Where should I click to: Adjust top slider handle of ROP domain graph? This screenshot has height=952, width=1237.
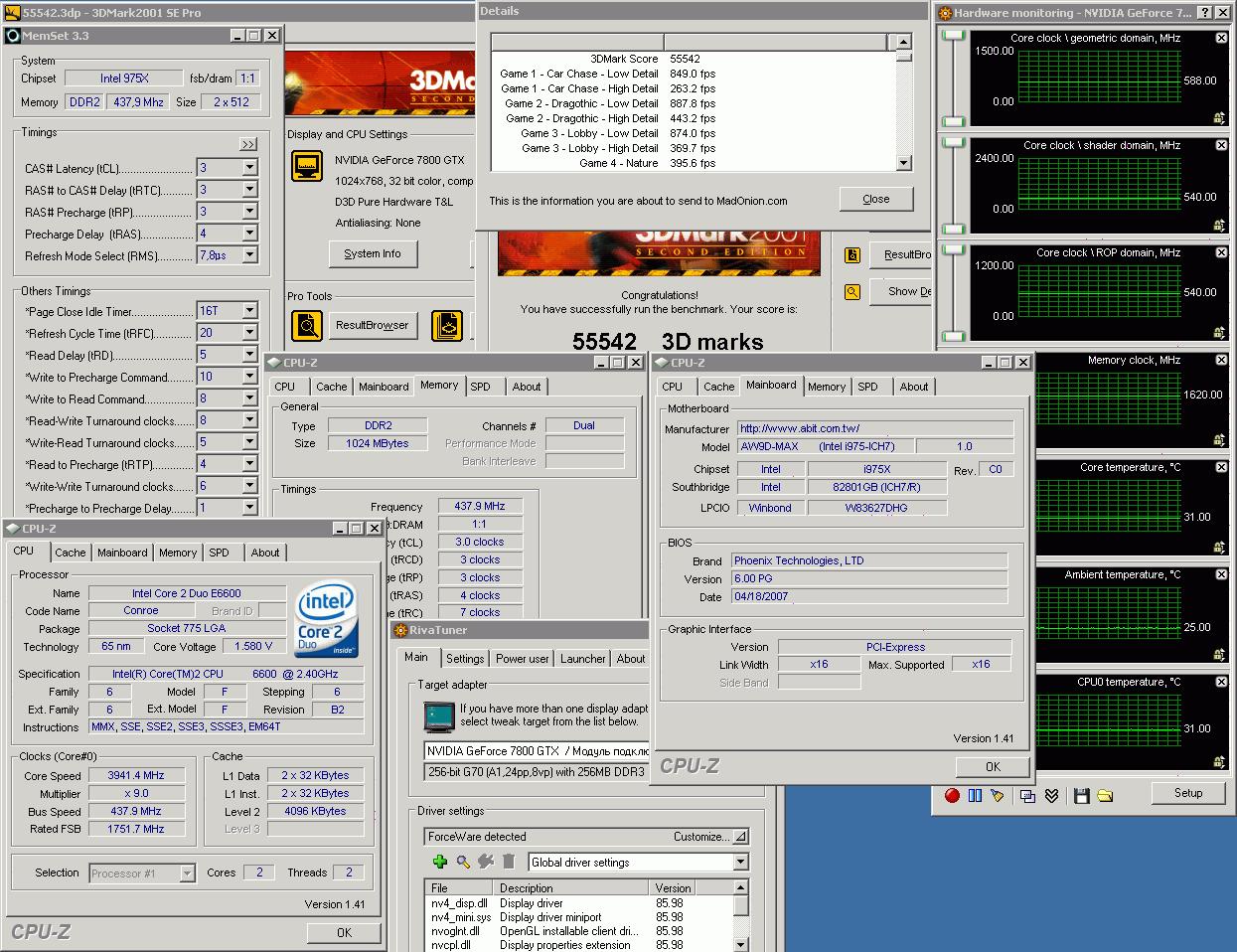click(x=954, y=250)
